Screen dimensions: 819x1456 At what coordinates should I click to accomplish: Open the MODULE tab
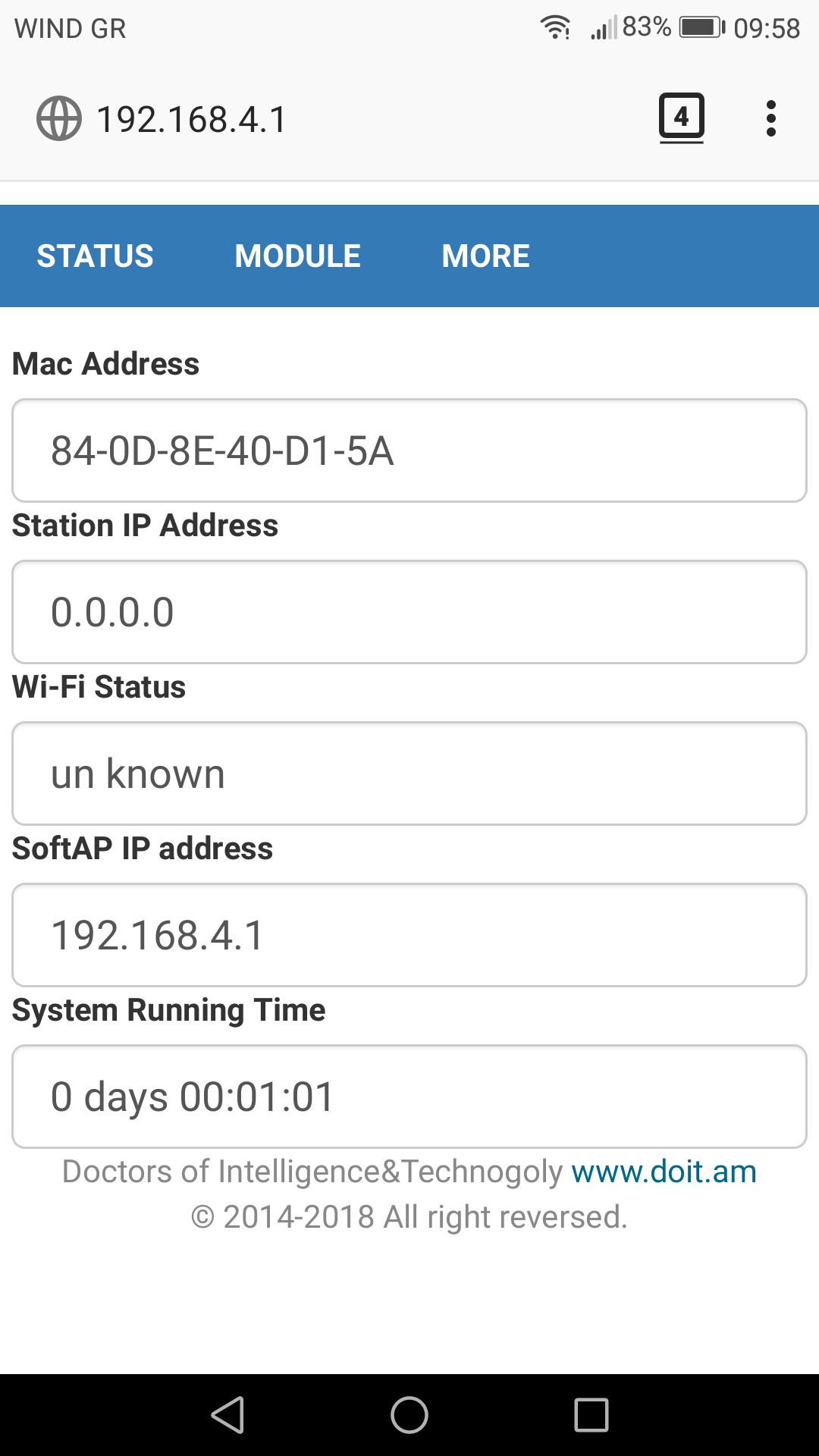pyautogui.click(x=297, y=256)
